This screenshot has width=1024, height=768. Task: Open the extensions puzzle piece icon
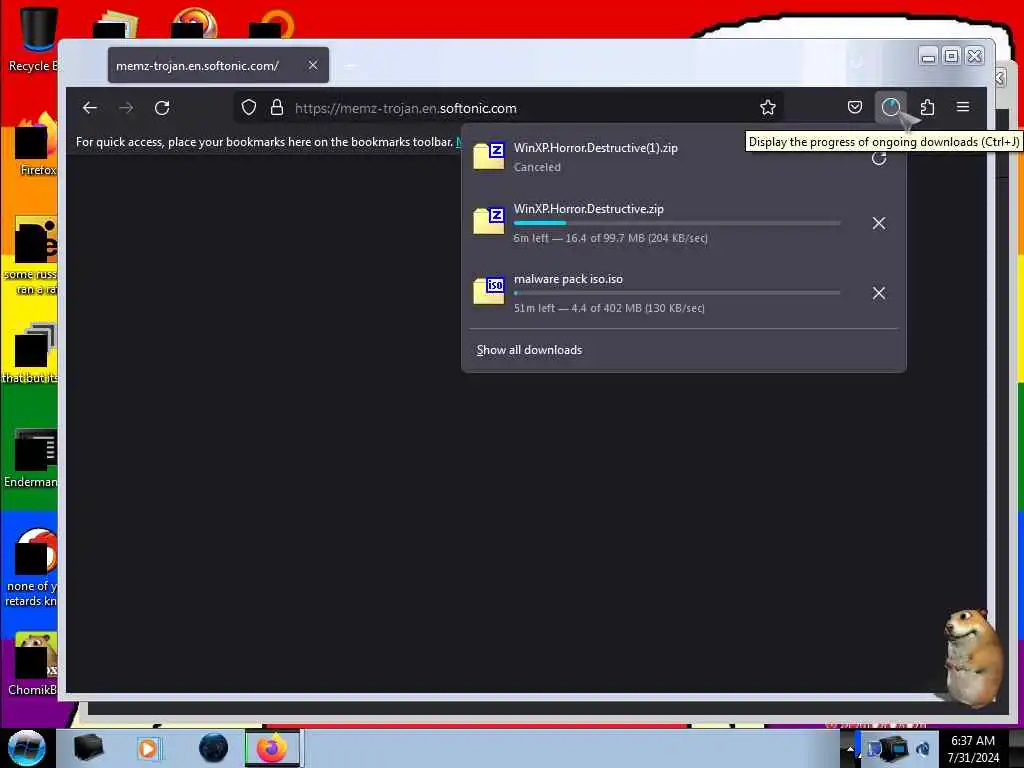pyautogui.click(x=927, y=108)
